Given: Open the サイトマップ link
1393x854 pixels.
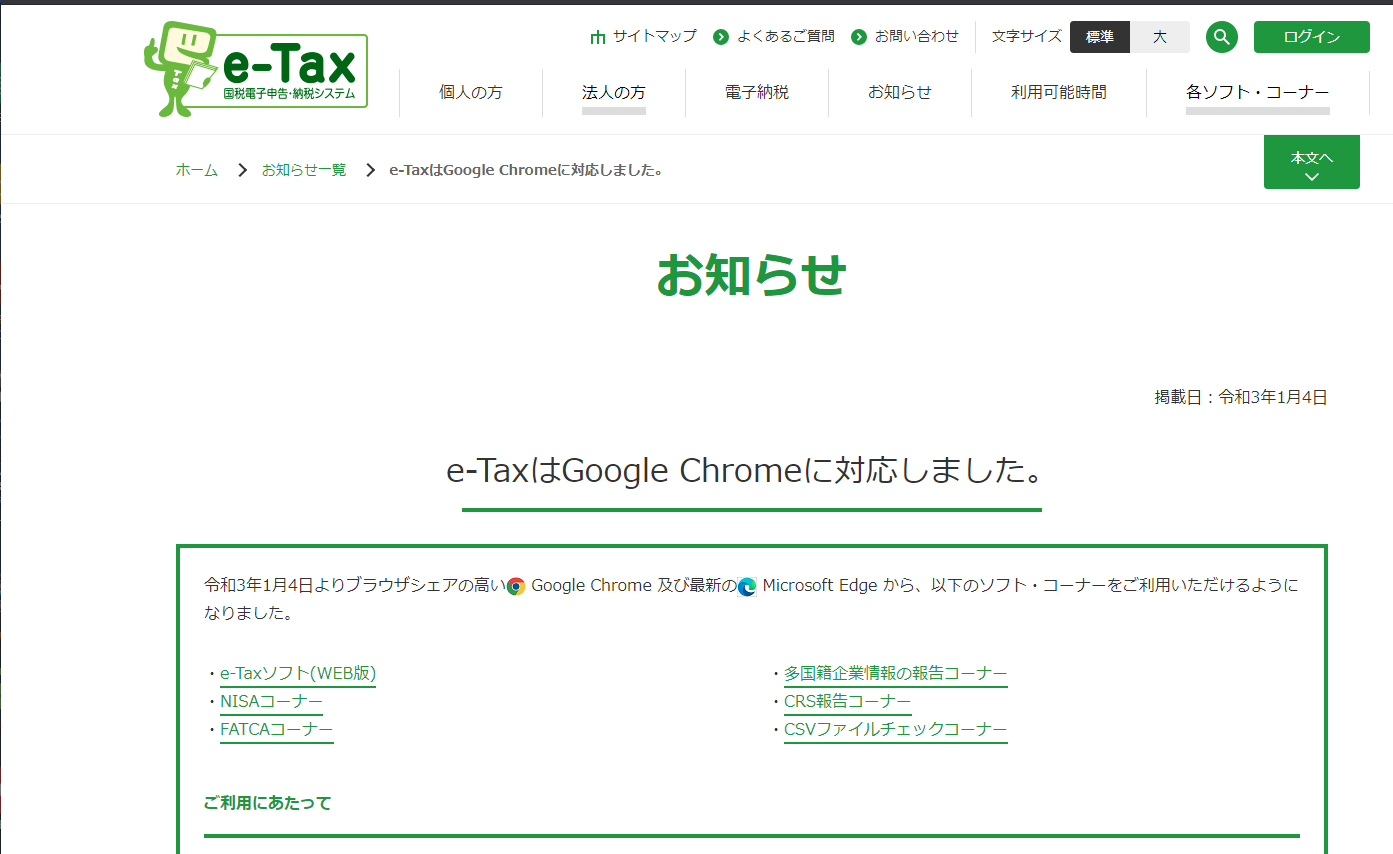Looking at the screenshot, I should (655, 37).
